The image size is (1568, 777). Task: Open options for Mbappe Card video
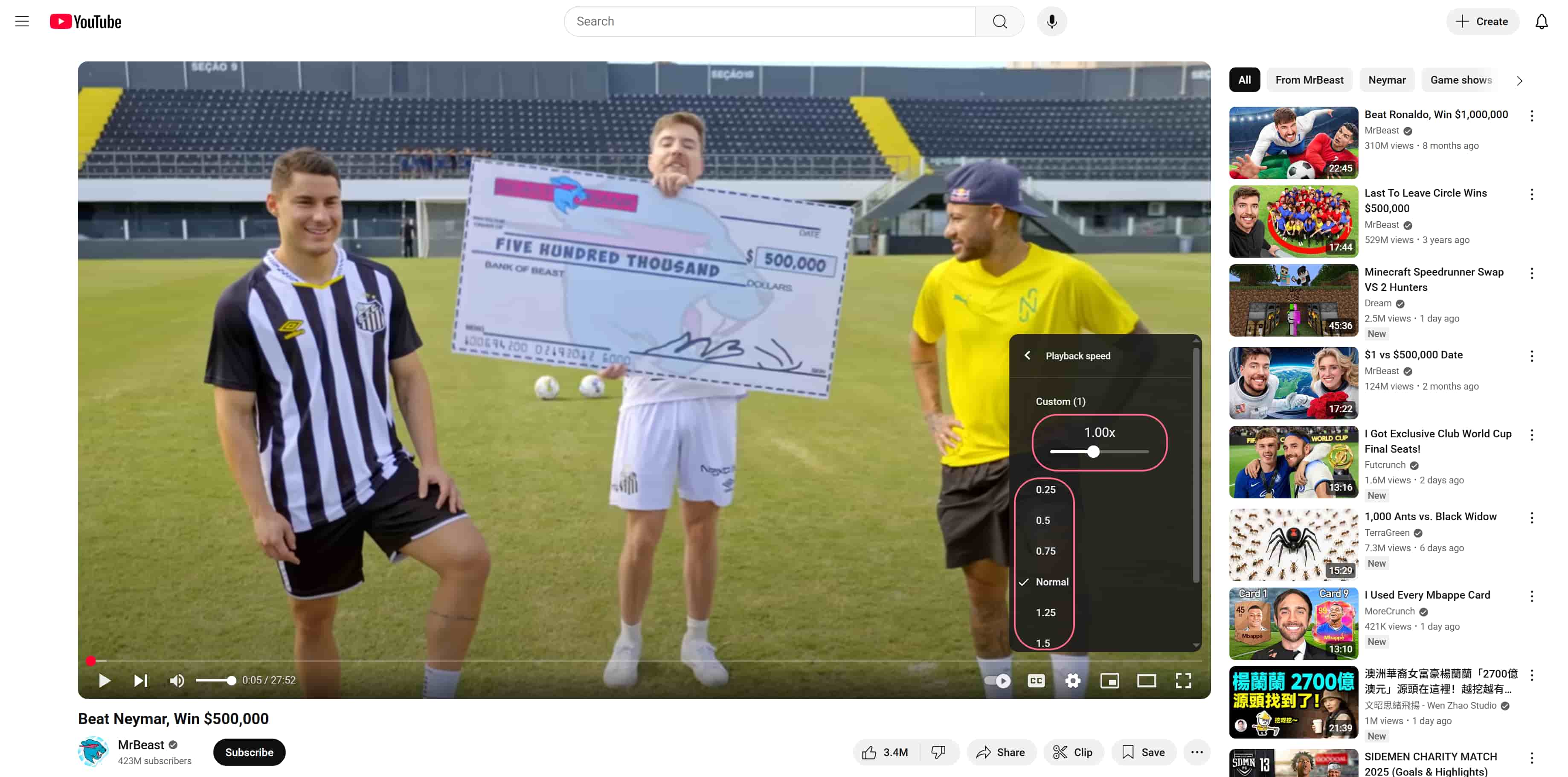point(1531,596)
